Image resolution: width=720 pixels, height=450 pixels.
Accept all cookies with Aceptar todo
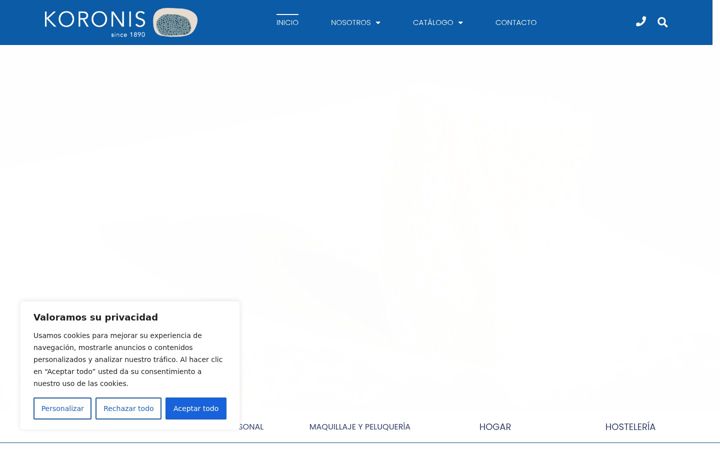(196, 408)
